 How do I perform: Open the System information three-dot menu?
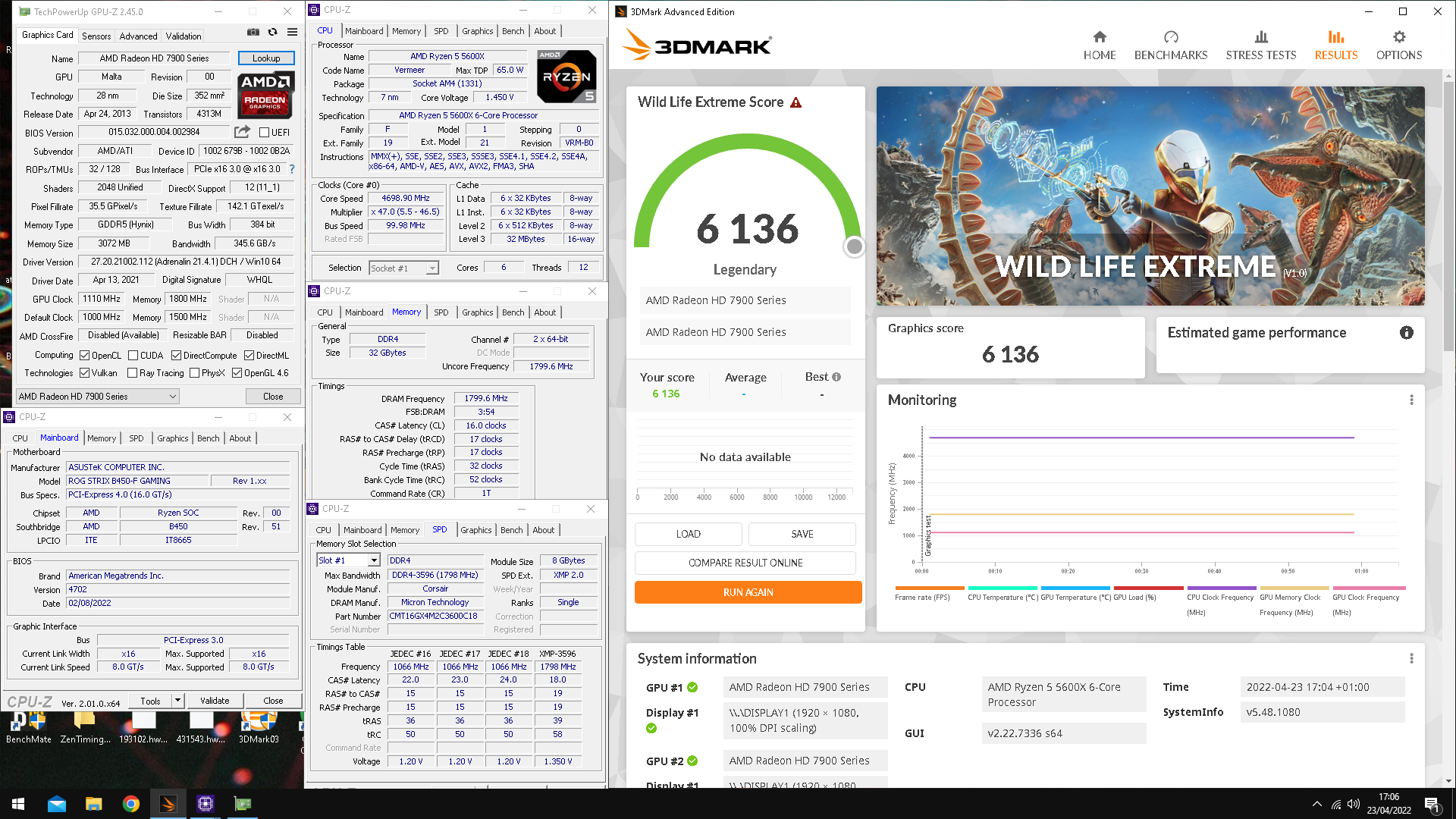pos(1411,658)
